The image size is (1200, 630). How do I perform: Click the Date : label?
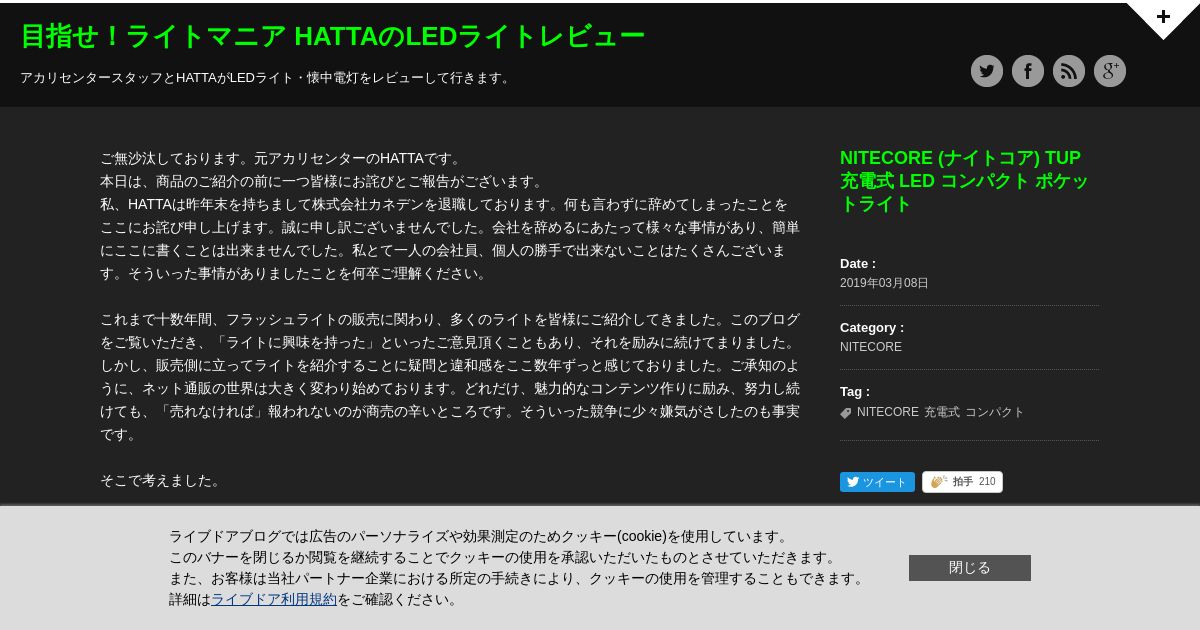click(x=858, y=264)
